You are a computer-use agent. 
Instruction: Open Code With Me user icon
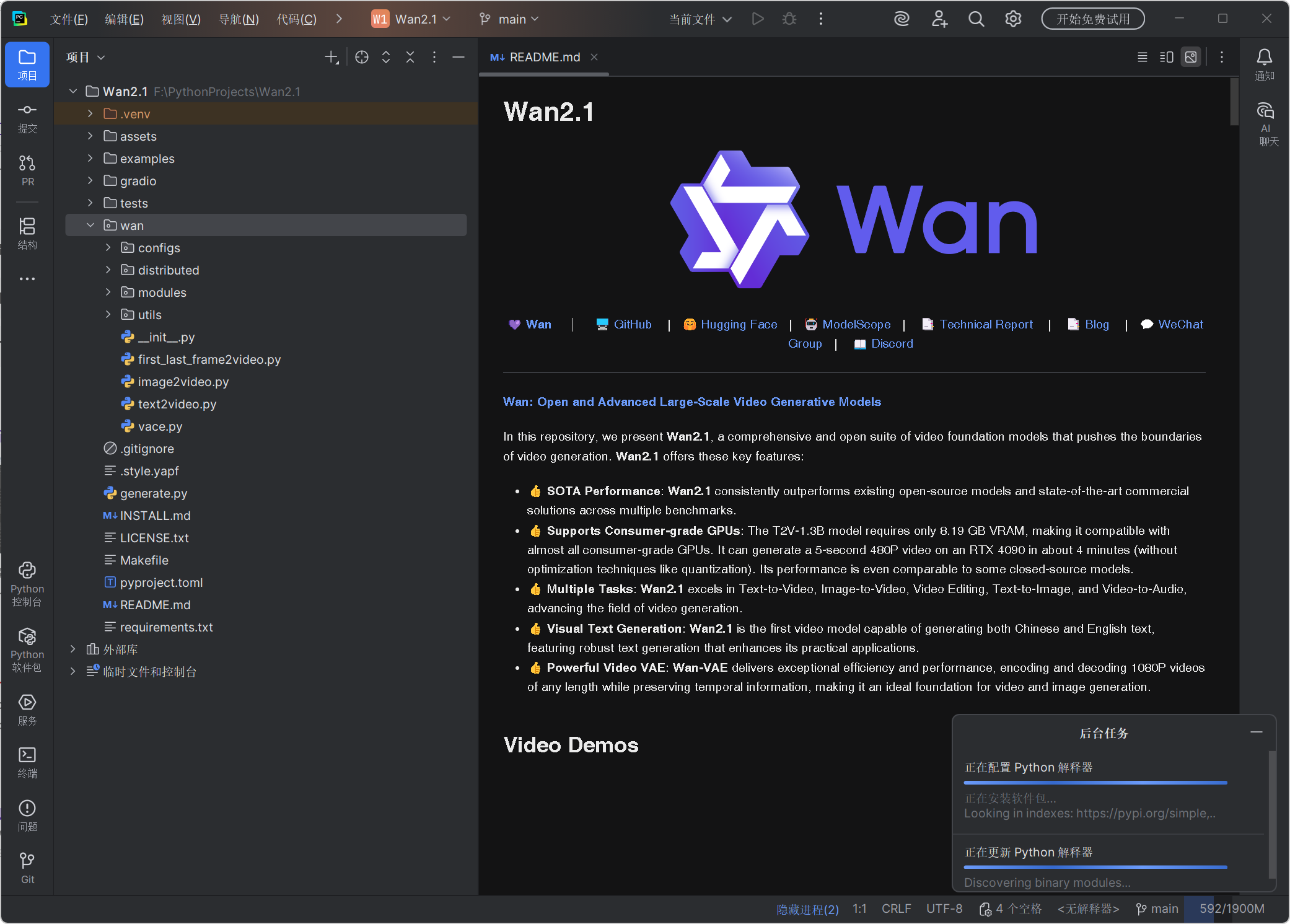tap(939, 19)
